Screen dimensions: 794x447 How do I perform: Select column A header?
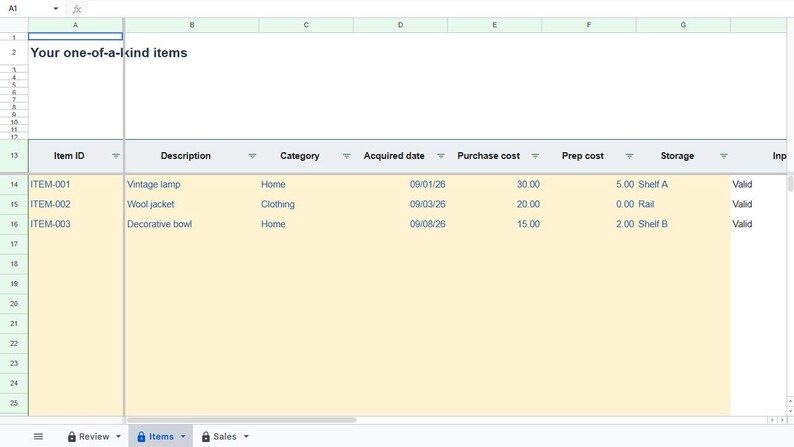(75, 25)
